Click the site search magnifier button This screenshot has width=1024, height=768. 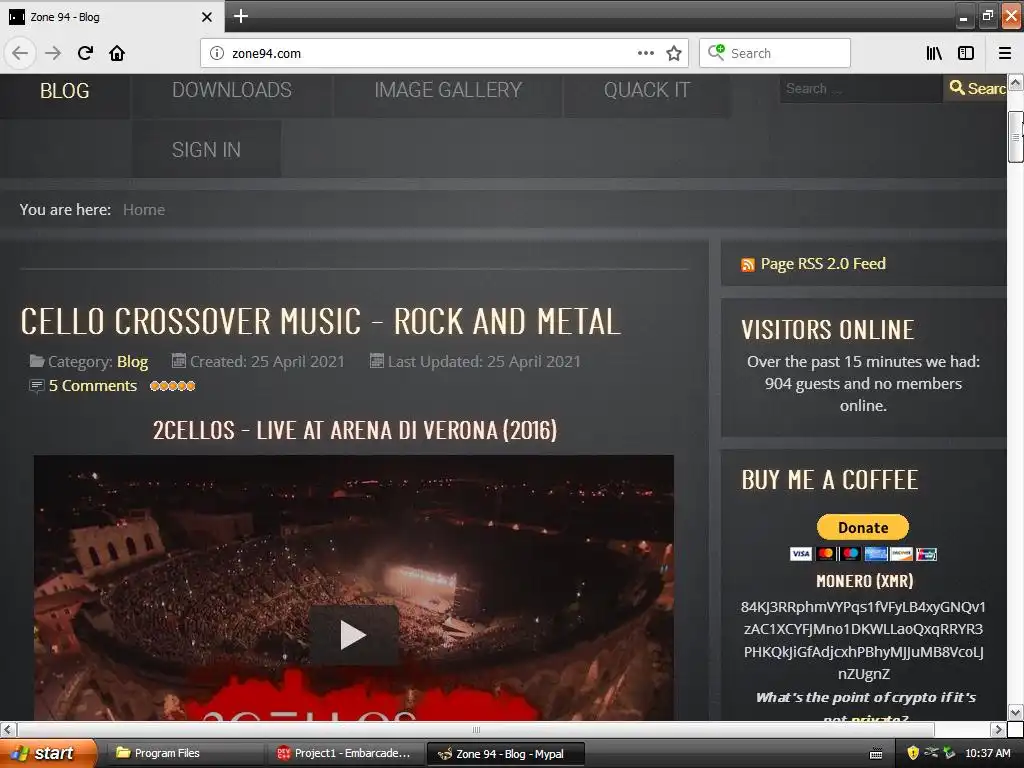click(x=976, y=88)
